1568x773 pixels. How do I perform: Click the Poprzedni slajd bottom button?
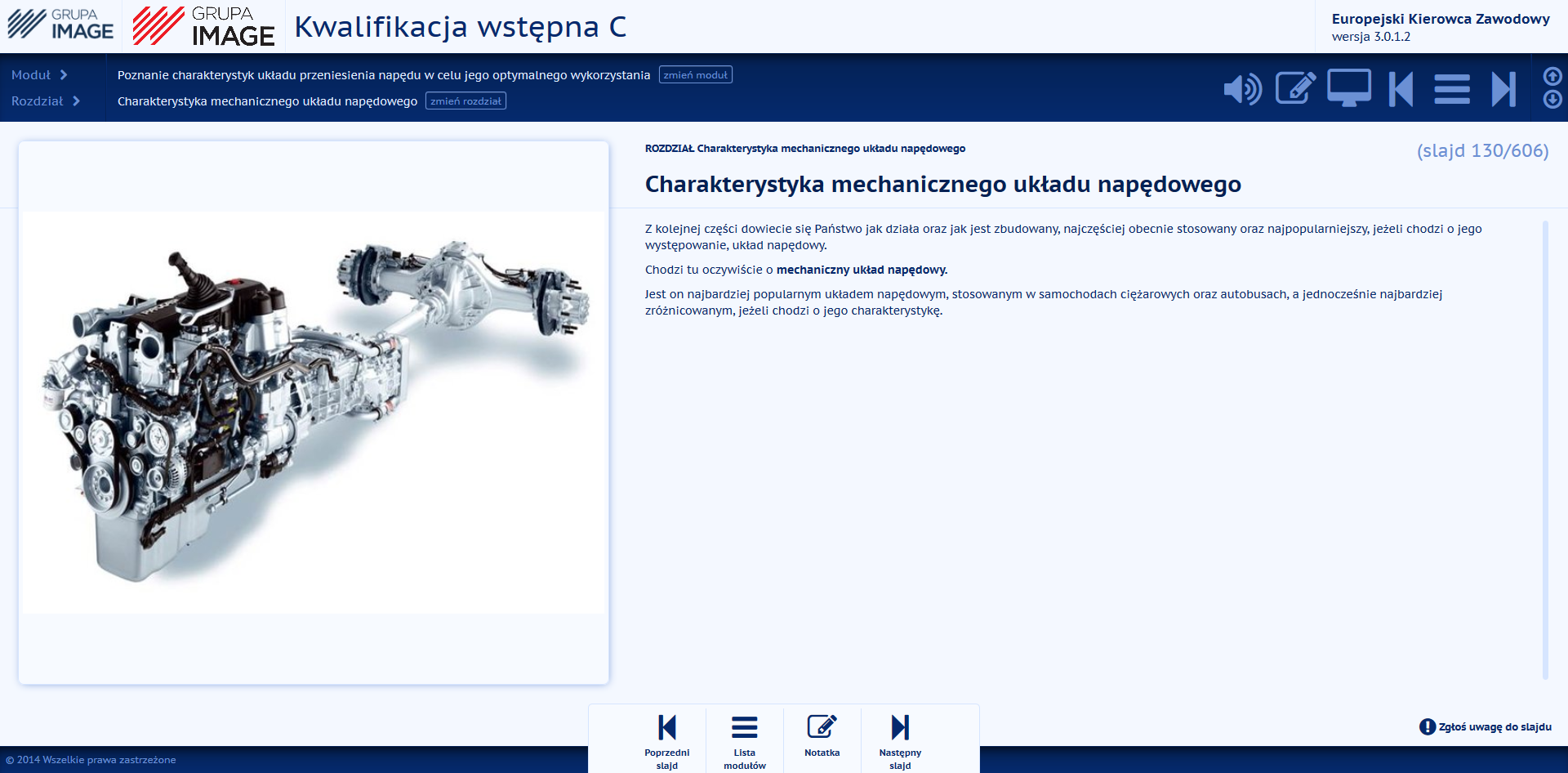[x=667, y=741]
